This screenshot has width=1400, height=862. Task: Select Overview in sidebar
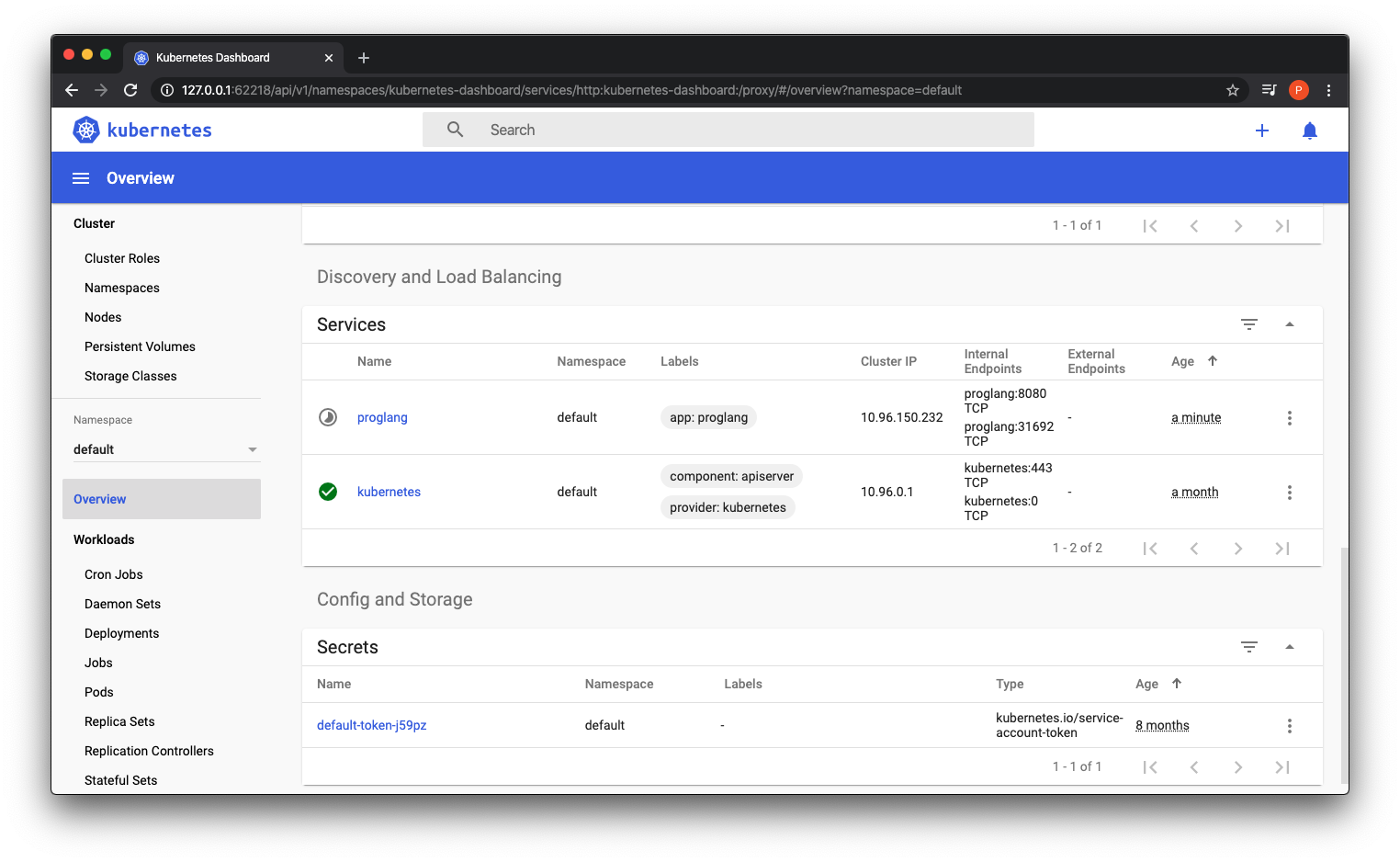[x=162, y=499]
